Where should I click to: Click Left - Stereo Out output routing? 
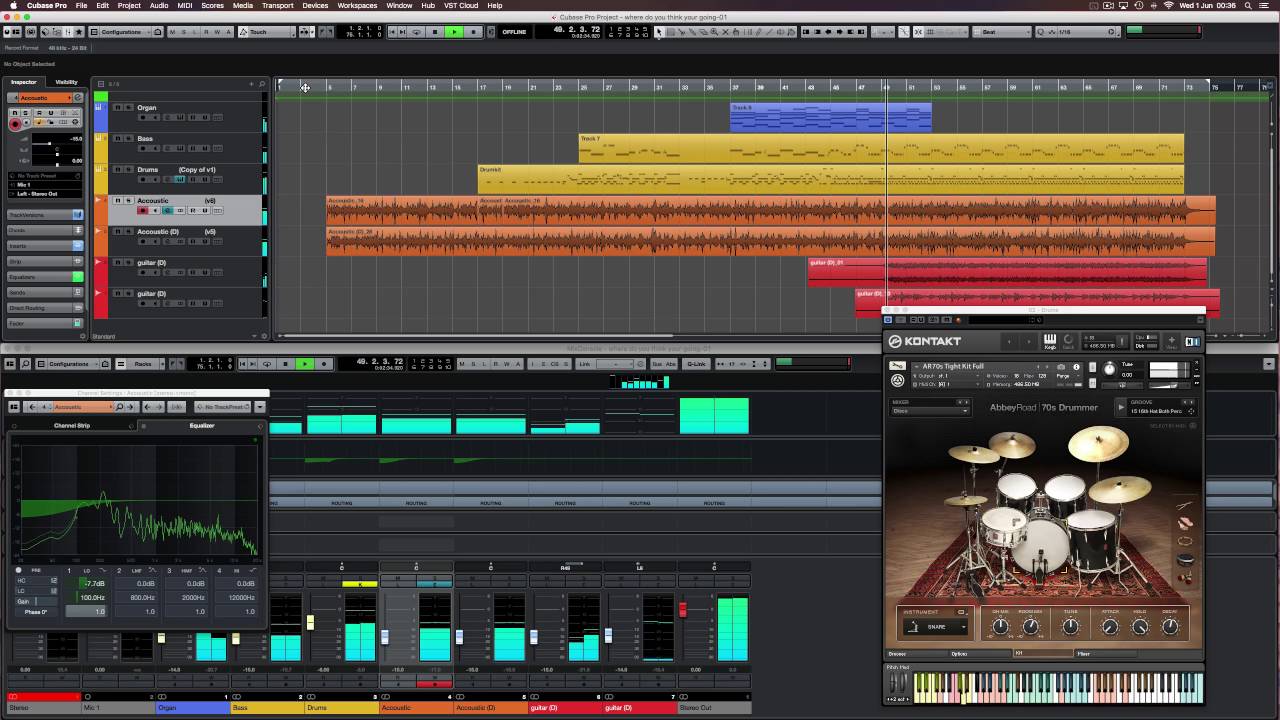[x=45, y=194]
